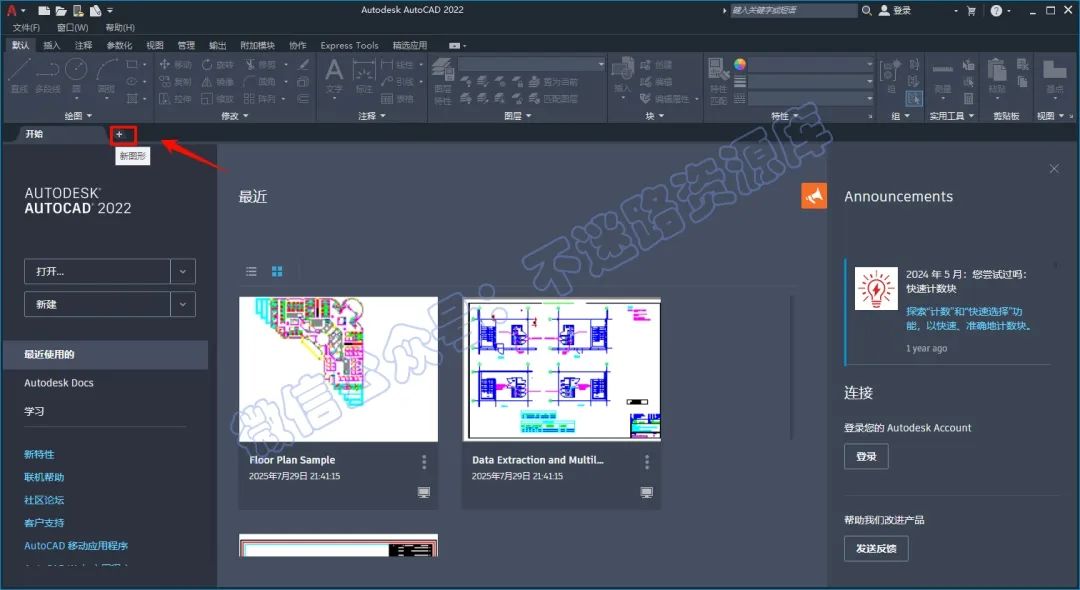
Task: Click the orange Announcements megaphone icon
Action: (814, 196)
